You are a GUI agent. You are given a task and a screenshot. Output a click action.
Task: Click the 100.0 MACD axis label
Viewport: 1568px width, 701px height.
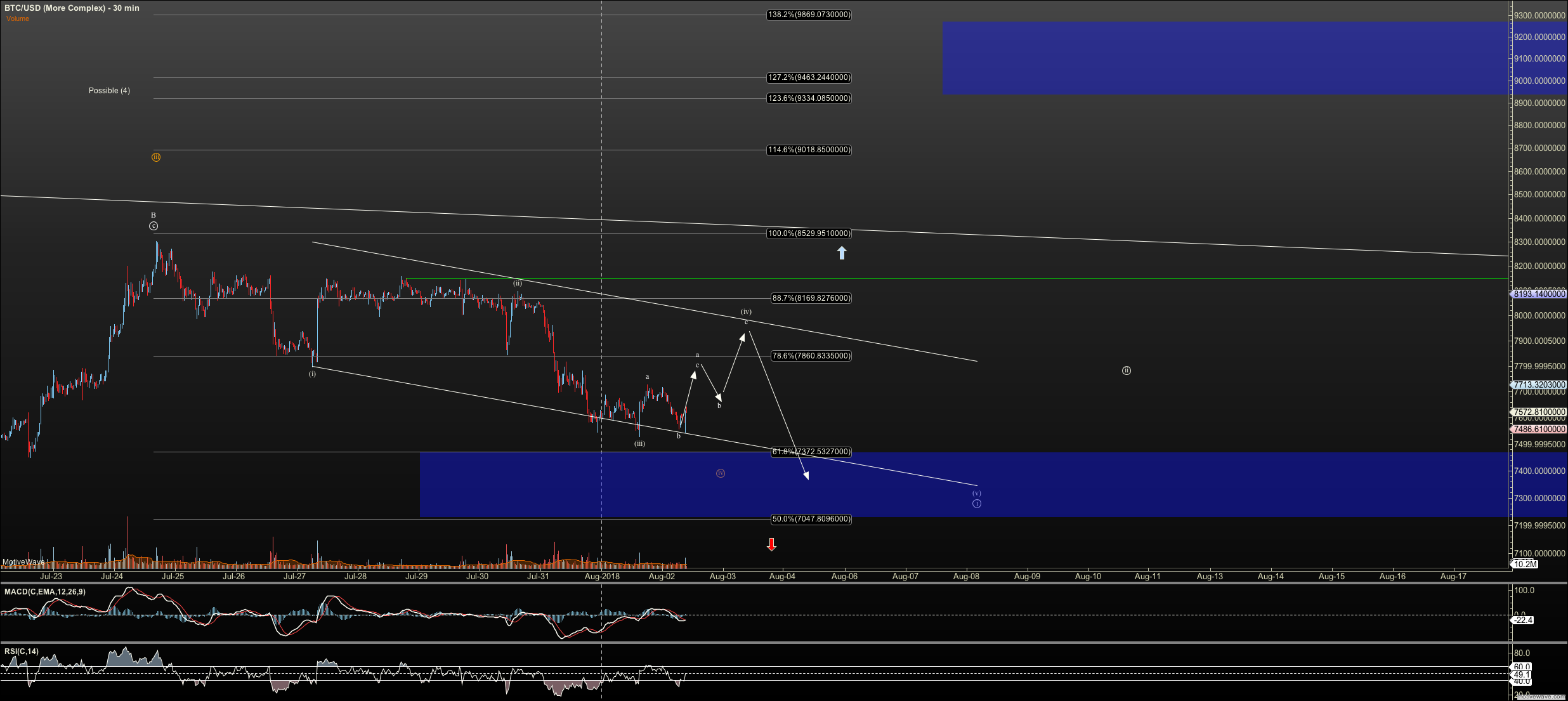point(1524,591)
